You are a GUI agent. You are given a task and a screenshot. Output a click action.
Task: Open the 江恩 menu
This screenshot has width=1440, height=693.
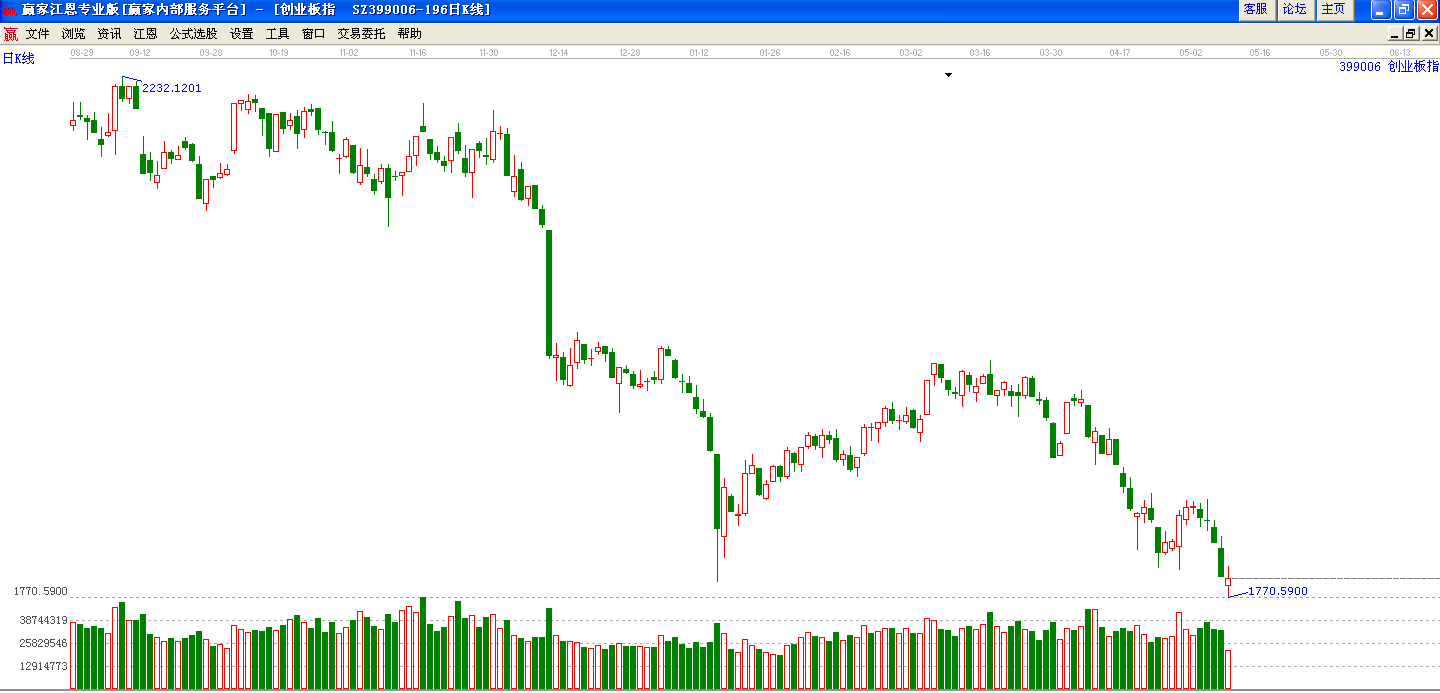[x=145, y=34]
